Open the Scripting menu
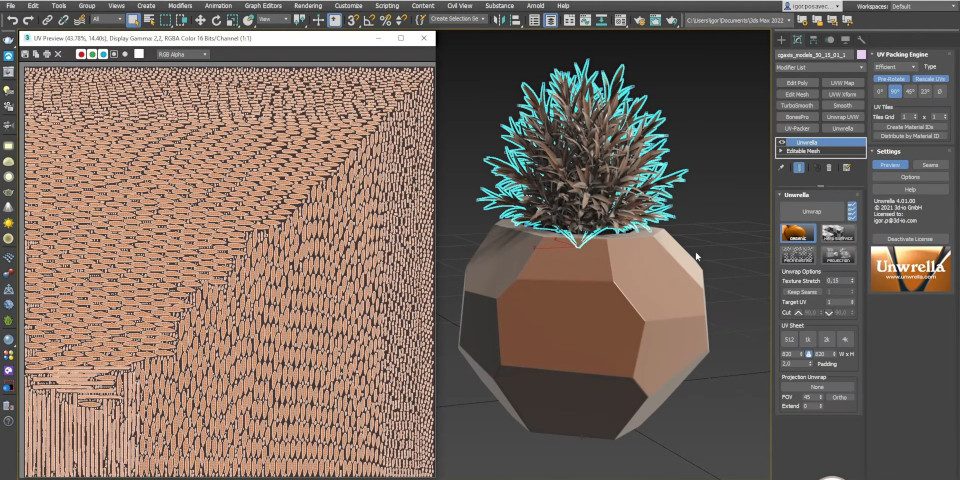960x480 pixels. (387, 6)
